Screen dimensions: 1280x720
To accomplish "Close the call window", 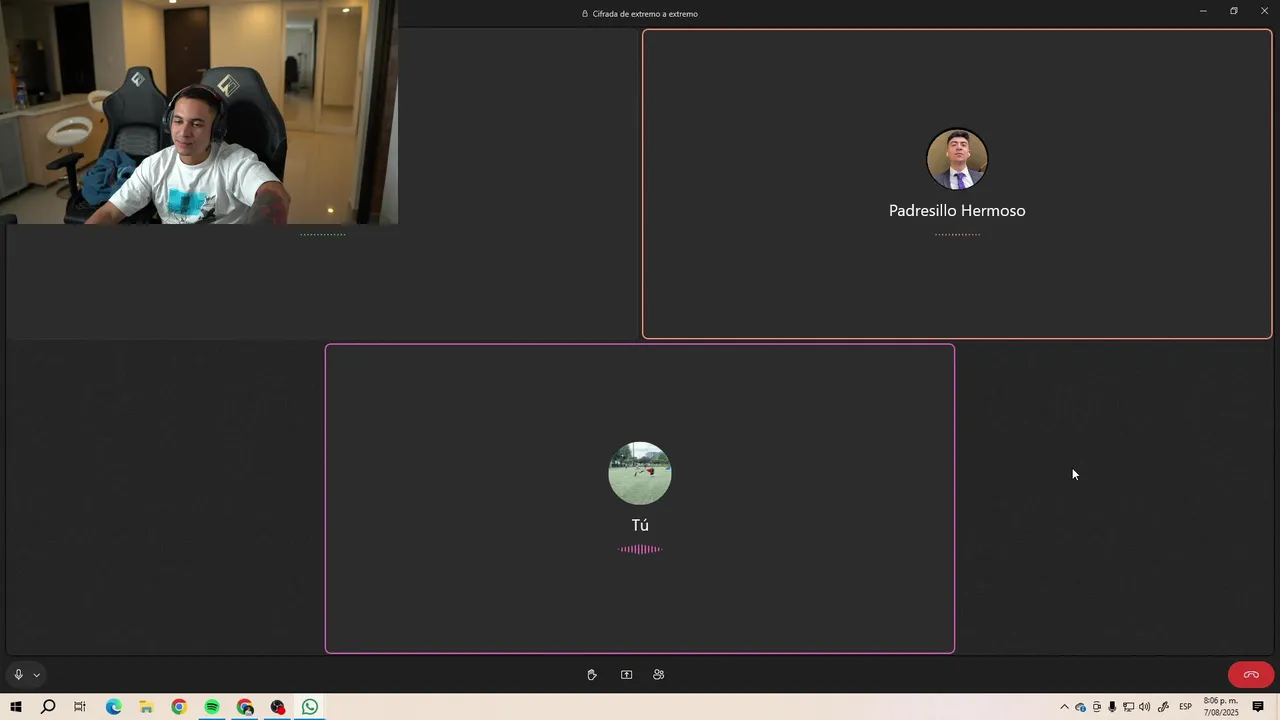I will (x=1264, y=11).
